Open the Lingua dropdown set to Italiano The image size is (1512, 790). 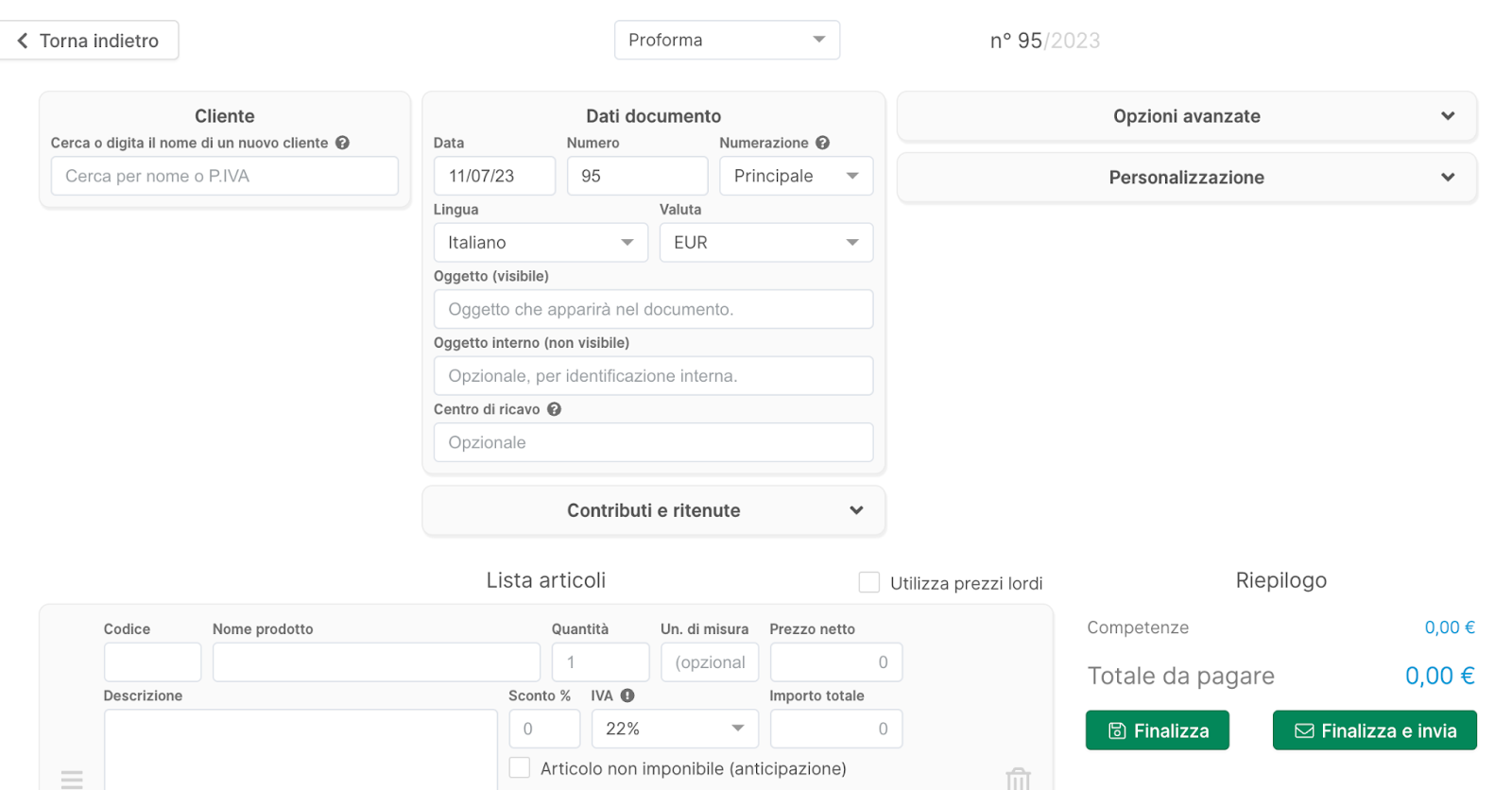click(540, 243)
